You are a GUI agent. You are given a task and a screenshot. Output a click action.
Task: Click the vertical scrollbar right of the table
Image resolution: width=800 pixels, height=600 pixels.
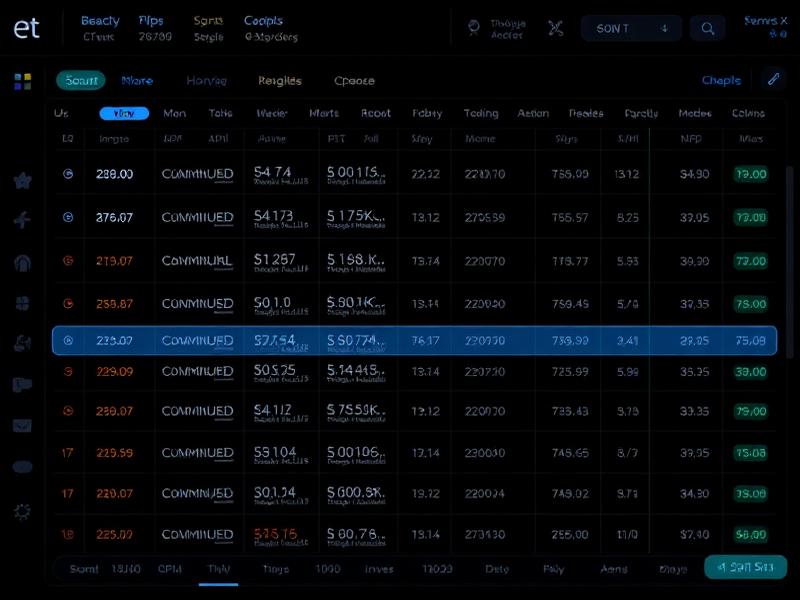coord(790,262)
